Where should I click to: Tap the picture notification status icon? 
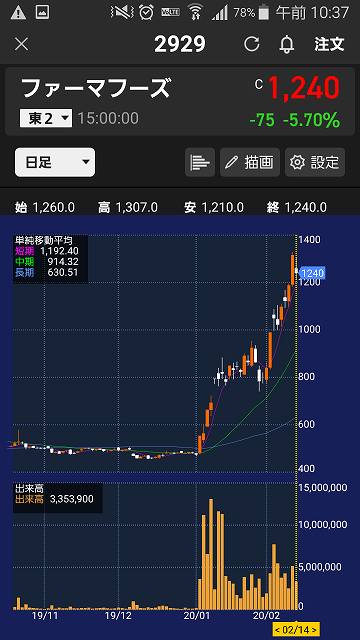pos(42,12)
